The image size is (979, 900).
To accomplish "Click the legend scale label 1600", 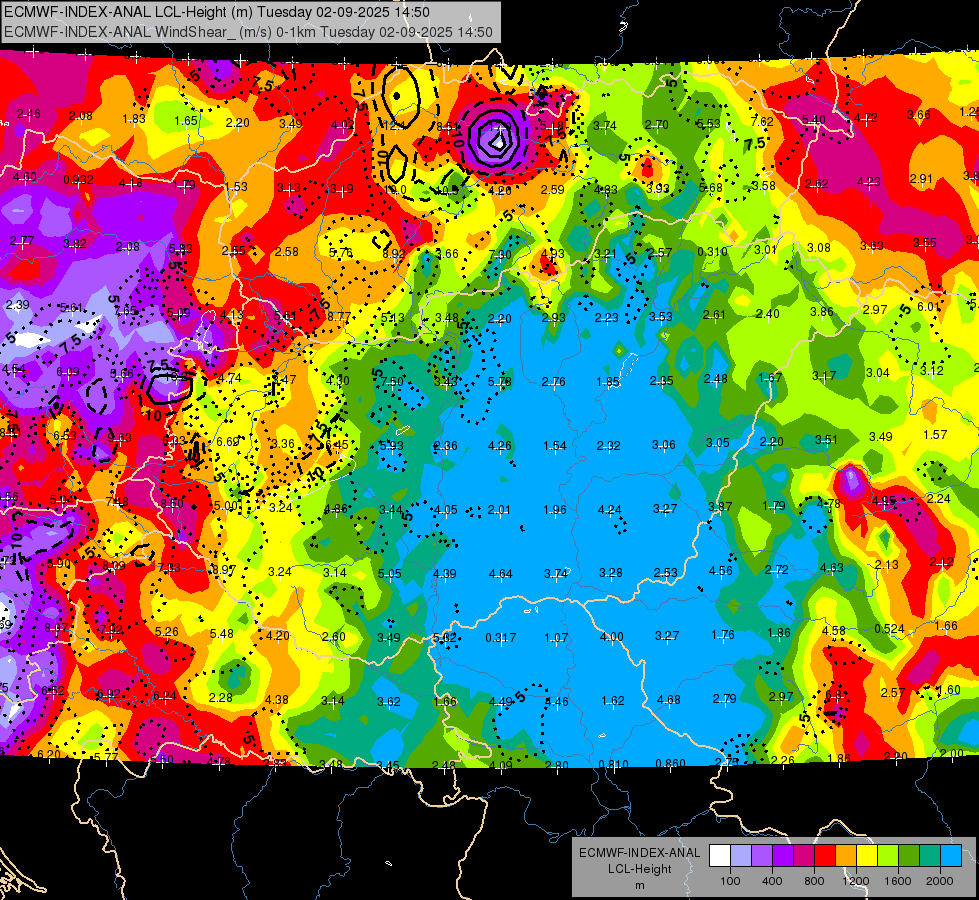I will pos(898,881).
